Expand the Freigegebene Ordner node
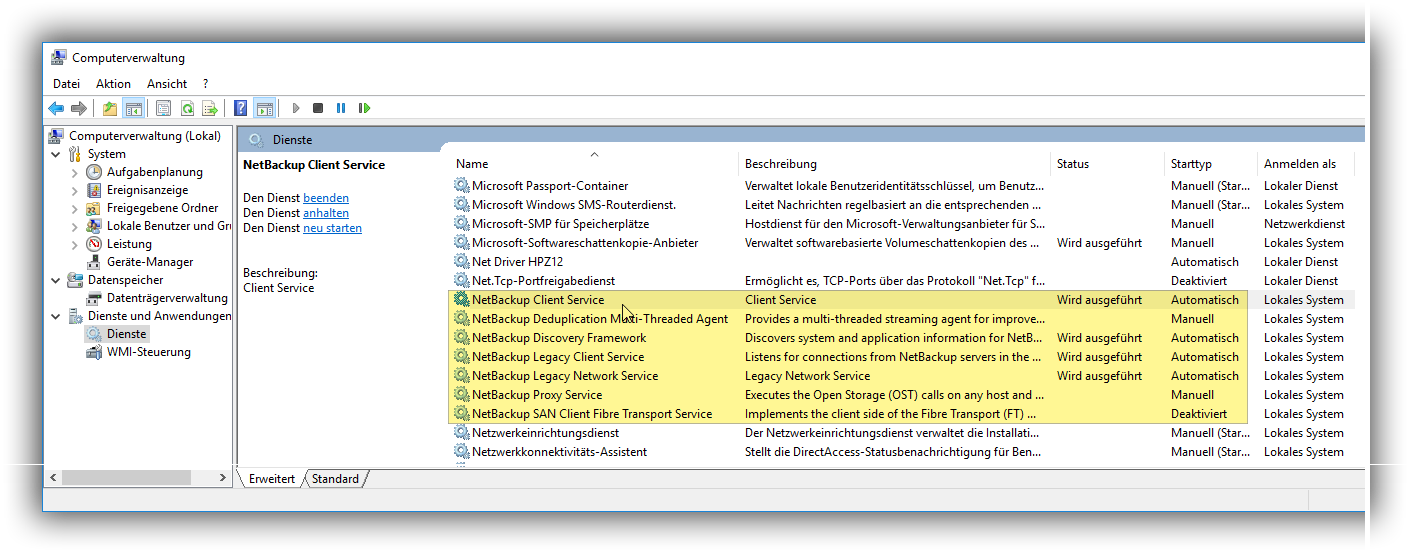 [x=75, y=208]
